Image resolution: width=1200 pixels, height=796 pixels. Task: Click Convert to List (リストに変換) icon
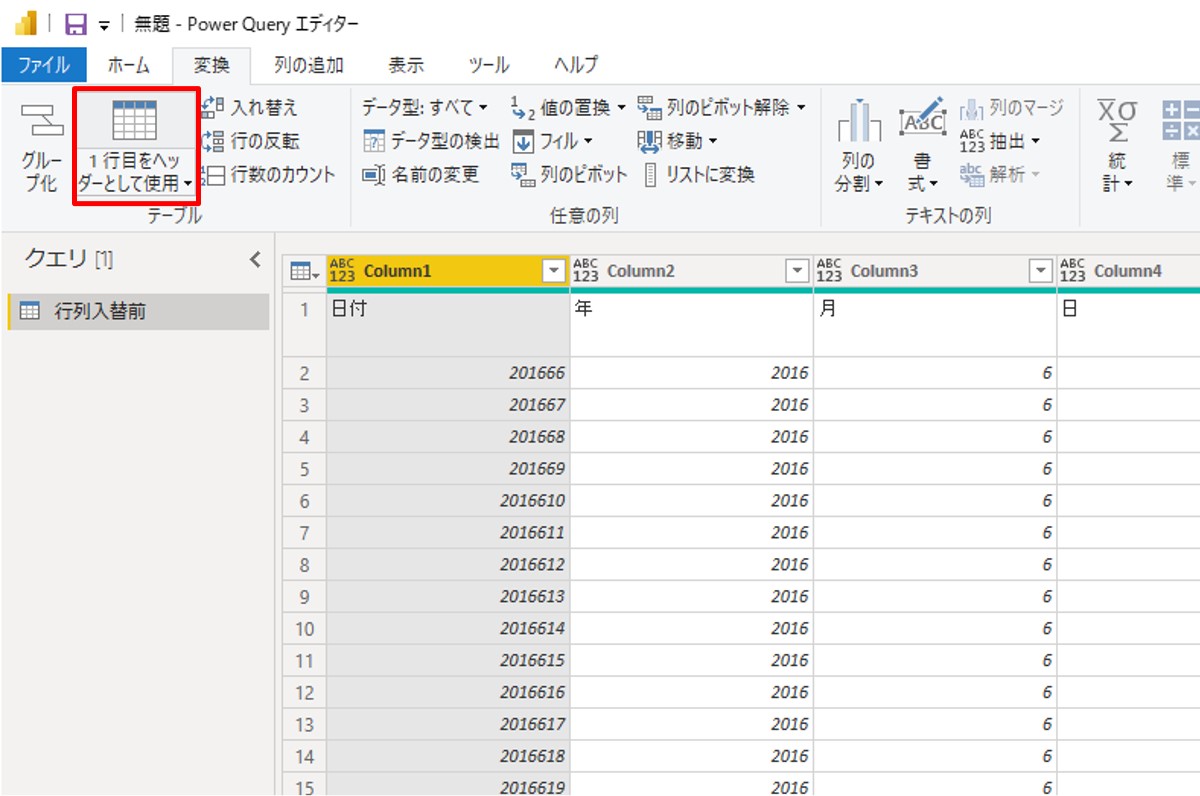pos(650,175)
